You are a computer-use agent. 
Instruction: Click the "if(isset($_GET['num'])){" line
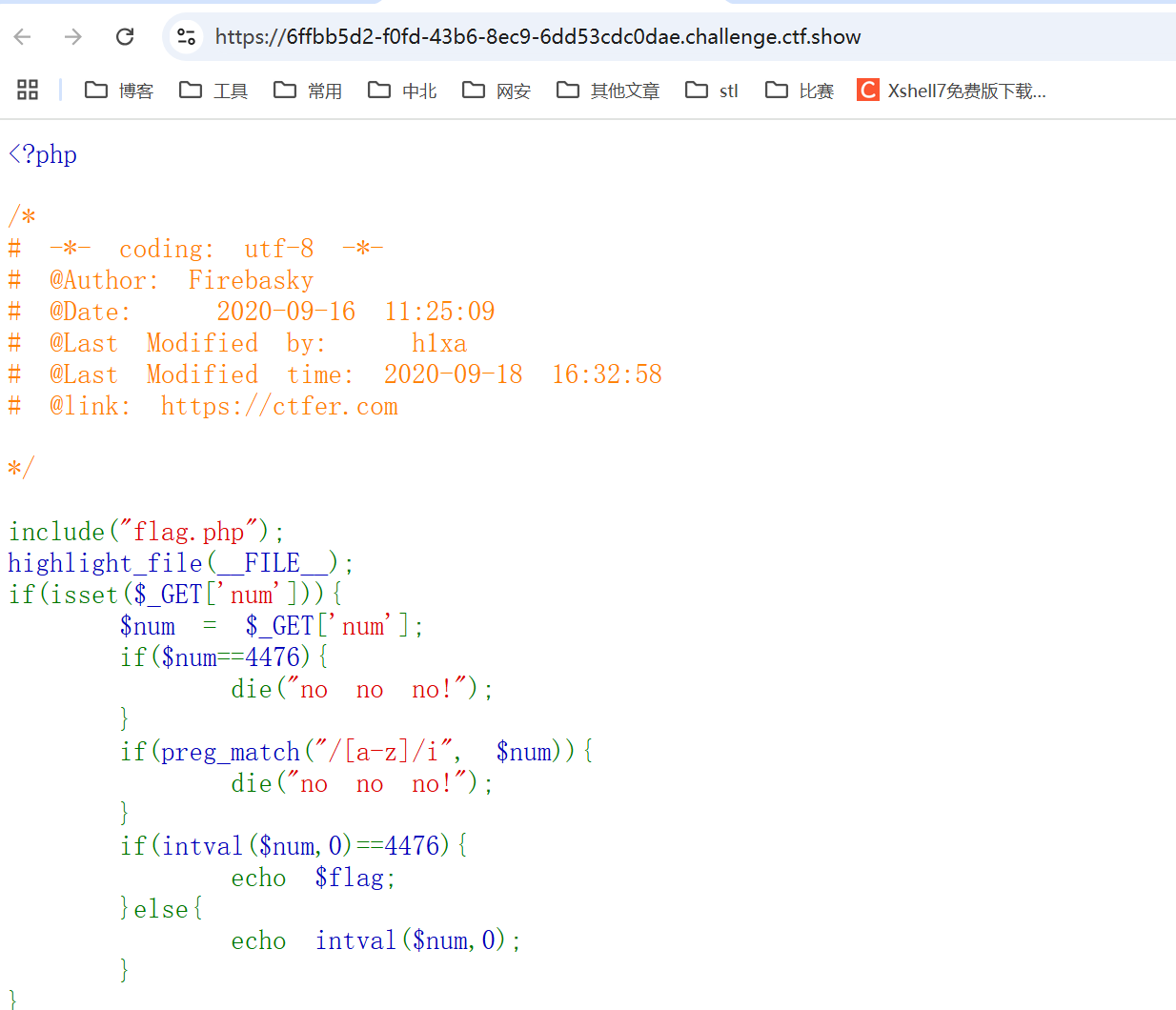click(175, 595)
